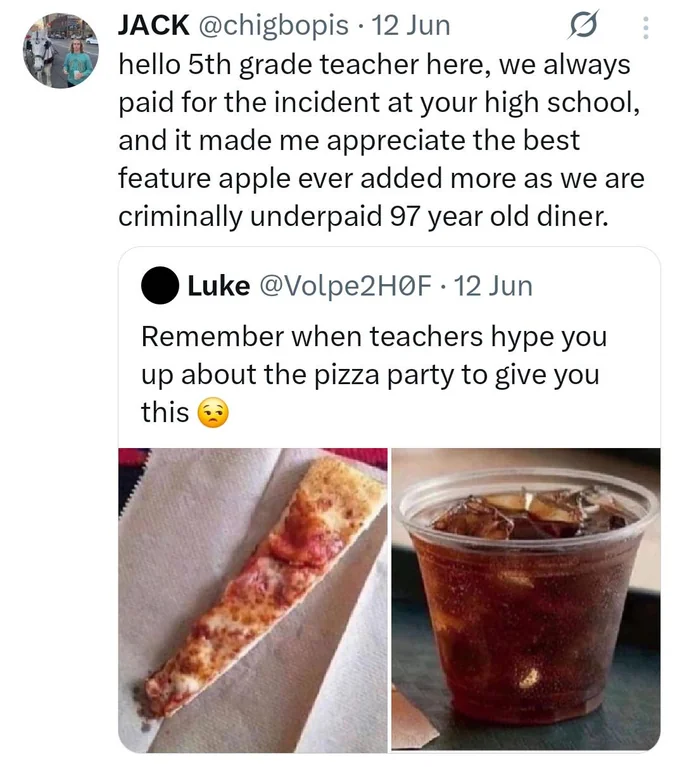Click the line "hello 5th grade teacher here"
The image size is (677, 767).
click(x=374, y=64)
